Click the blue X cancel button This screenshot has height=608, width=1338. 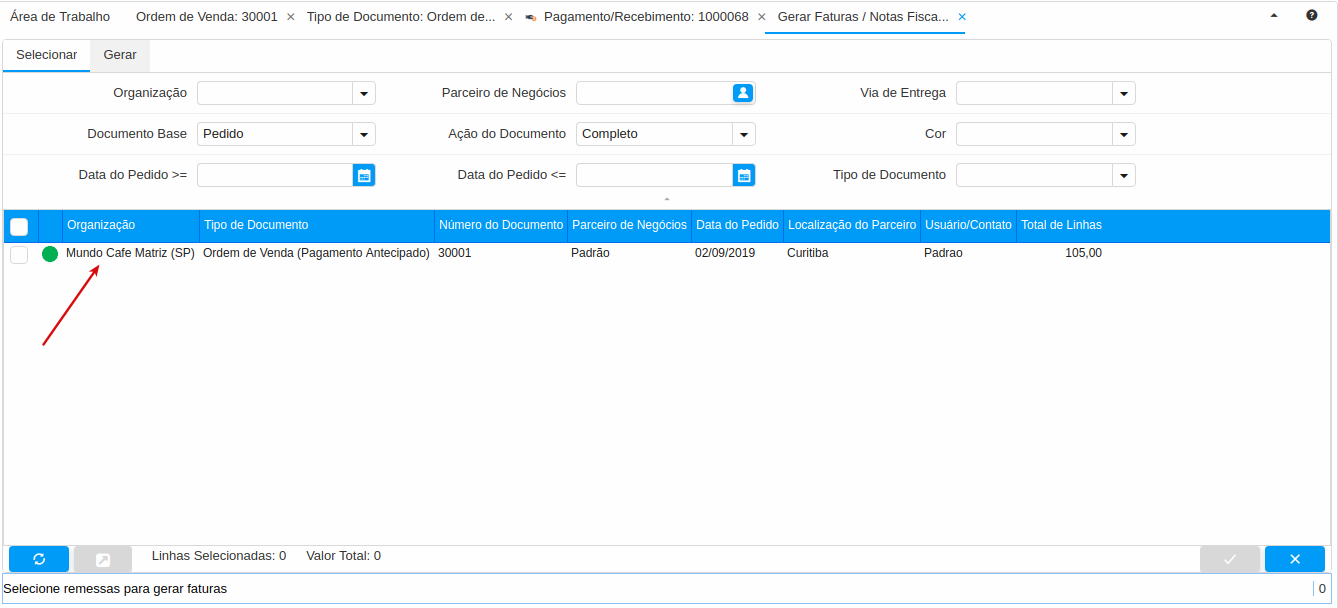(x=1294, y=559)
